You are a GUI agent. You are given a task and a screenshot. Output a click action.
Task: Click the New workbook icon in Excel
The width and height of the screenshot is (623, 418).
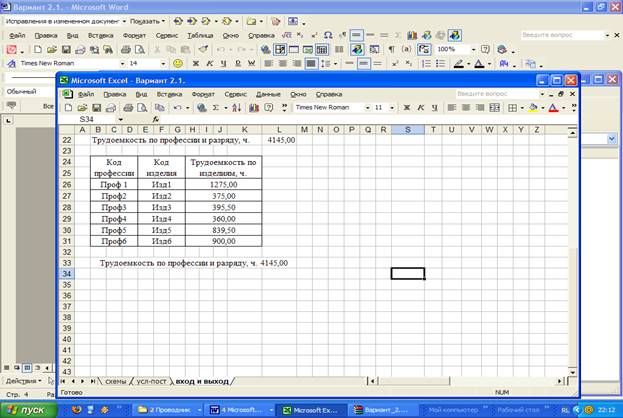[x=68, y=107]
